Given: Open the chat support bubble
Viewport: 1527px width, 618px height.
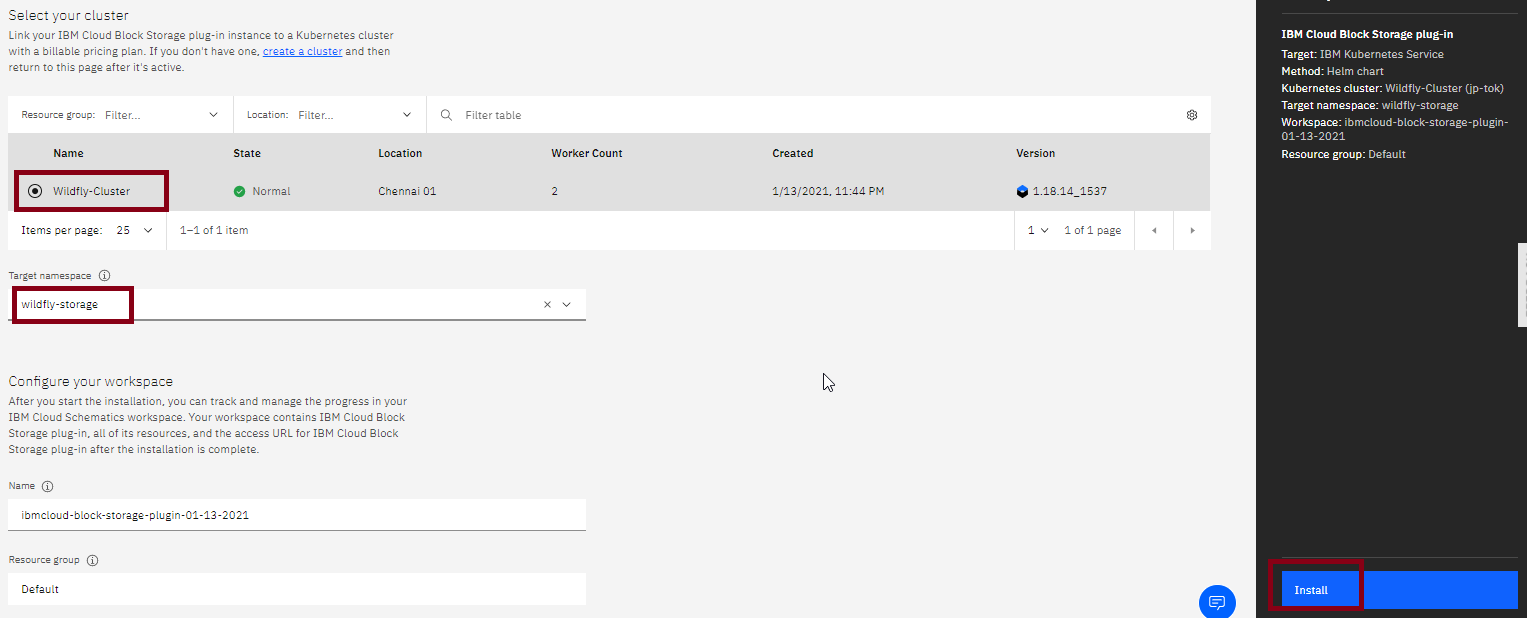Looking at the screenshot, I should coord(1217,602).
